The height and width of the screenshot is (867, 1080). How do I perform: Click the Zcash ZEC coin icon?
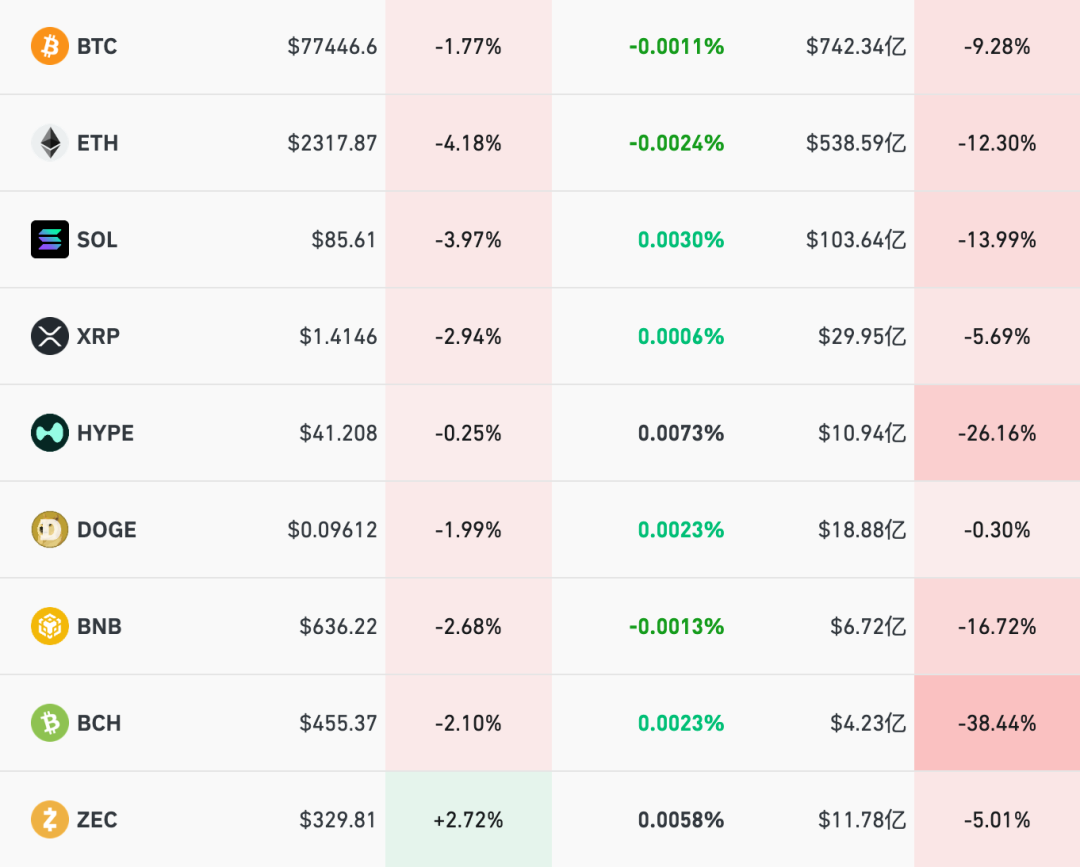[50, 820]
